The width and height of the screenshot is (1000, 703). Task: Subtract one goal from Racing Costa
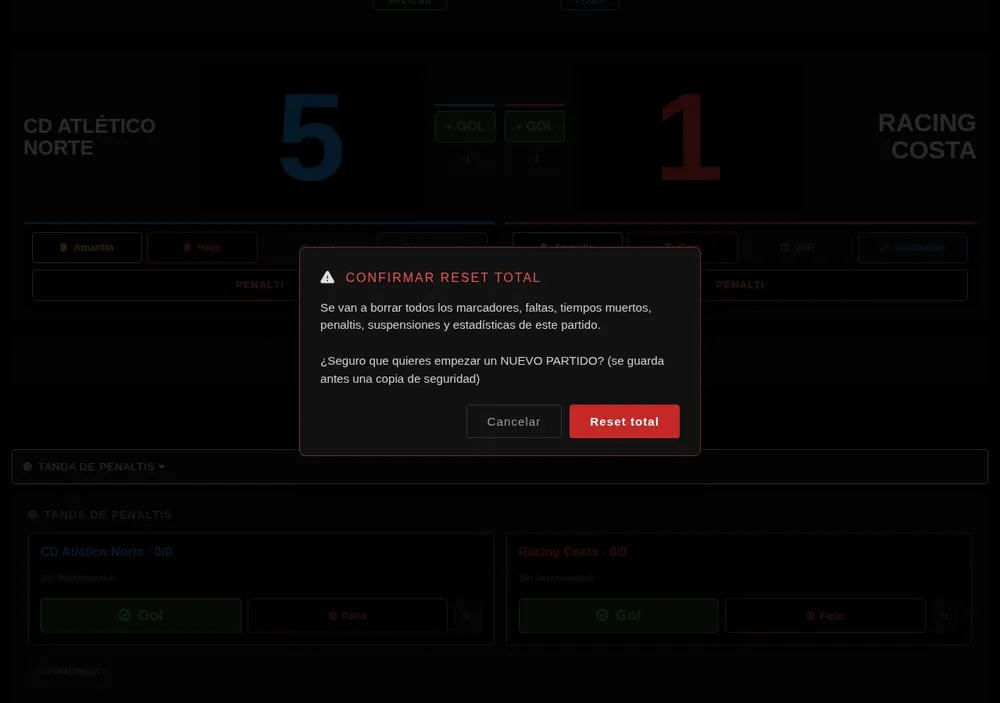(x=534, y=159)
